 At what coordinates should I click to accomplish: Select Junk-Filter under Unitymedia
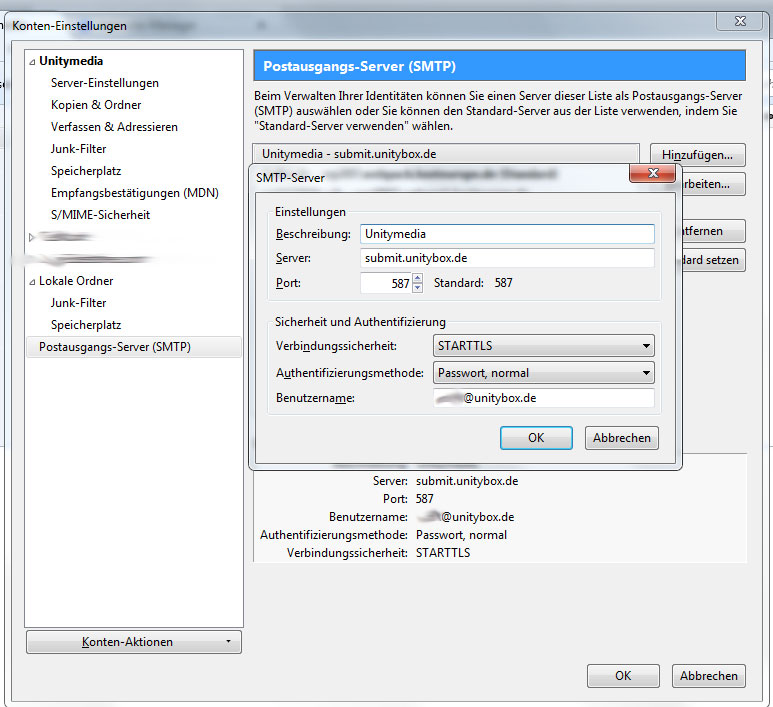coord(78,149)
